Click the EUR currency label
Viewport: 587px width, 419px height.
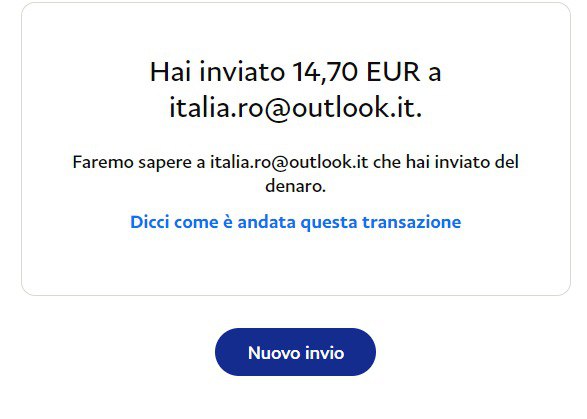coord(393,72)
